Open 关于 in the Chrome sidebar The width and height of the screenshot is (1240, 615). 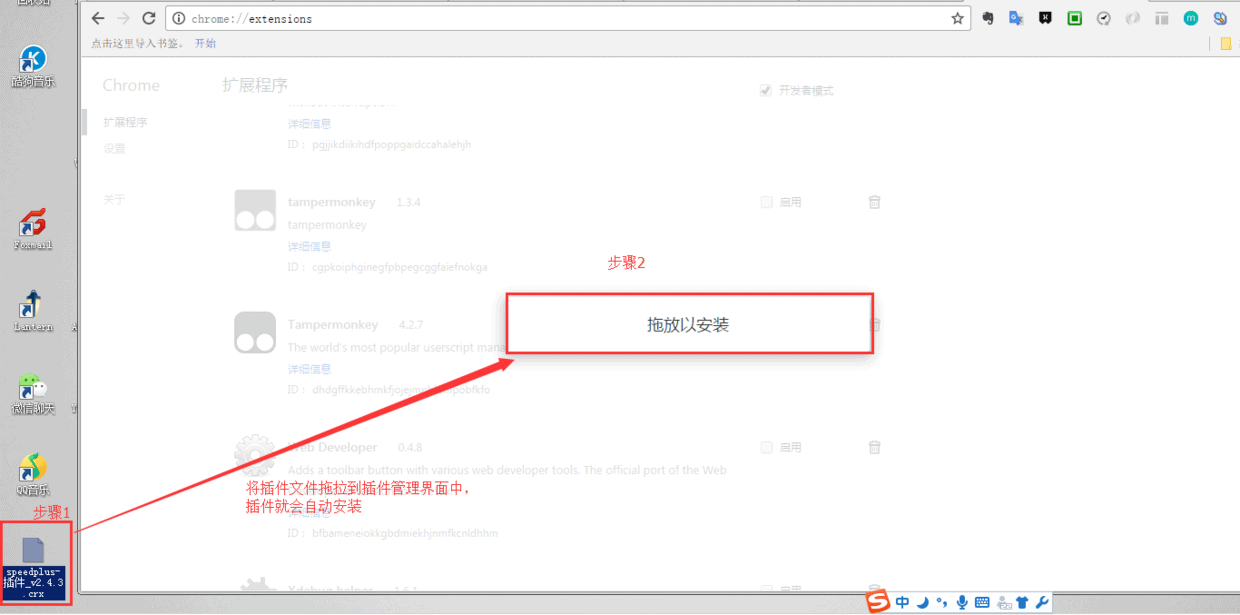coord(114,199)
